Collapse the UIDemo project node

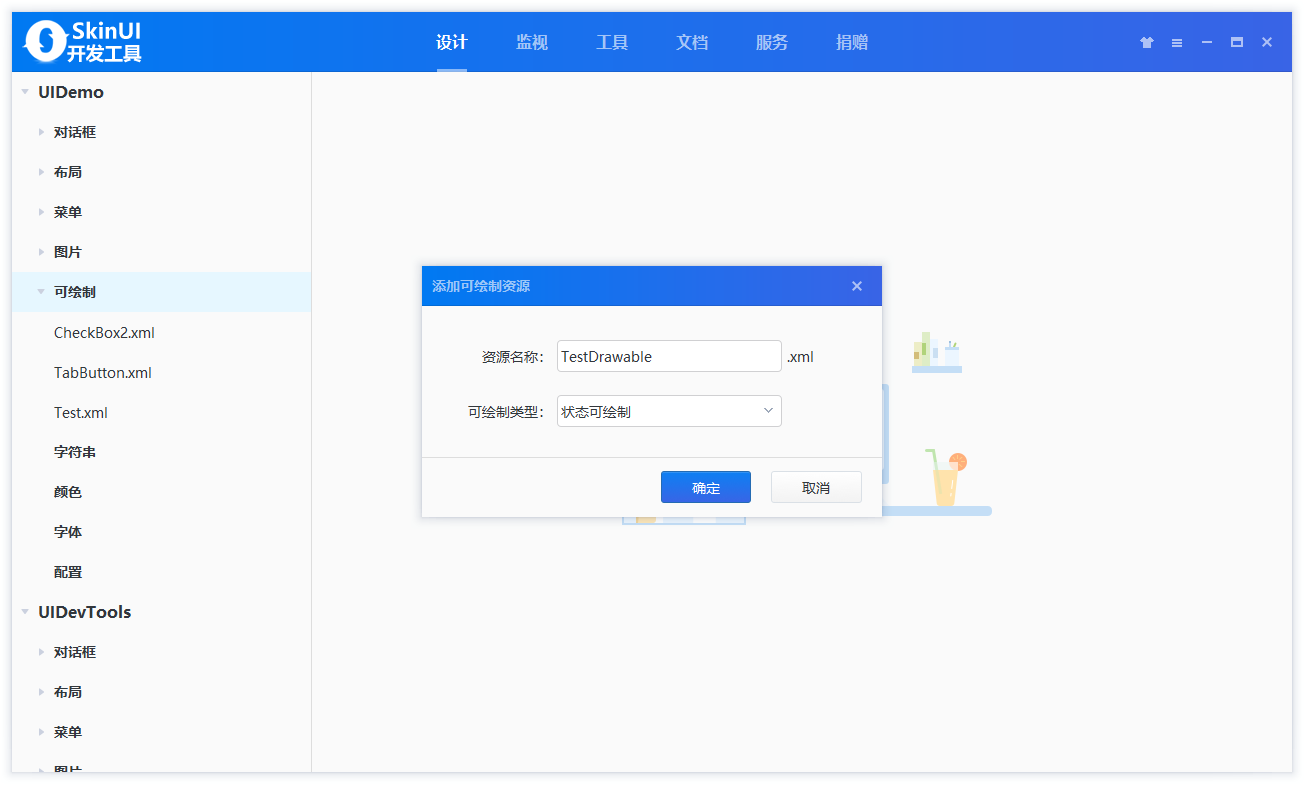coord(24,92)
